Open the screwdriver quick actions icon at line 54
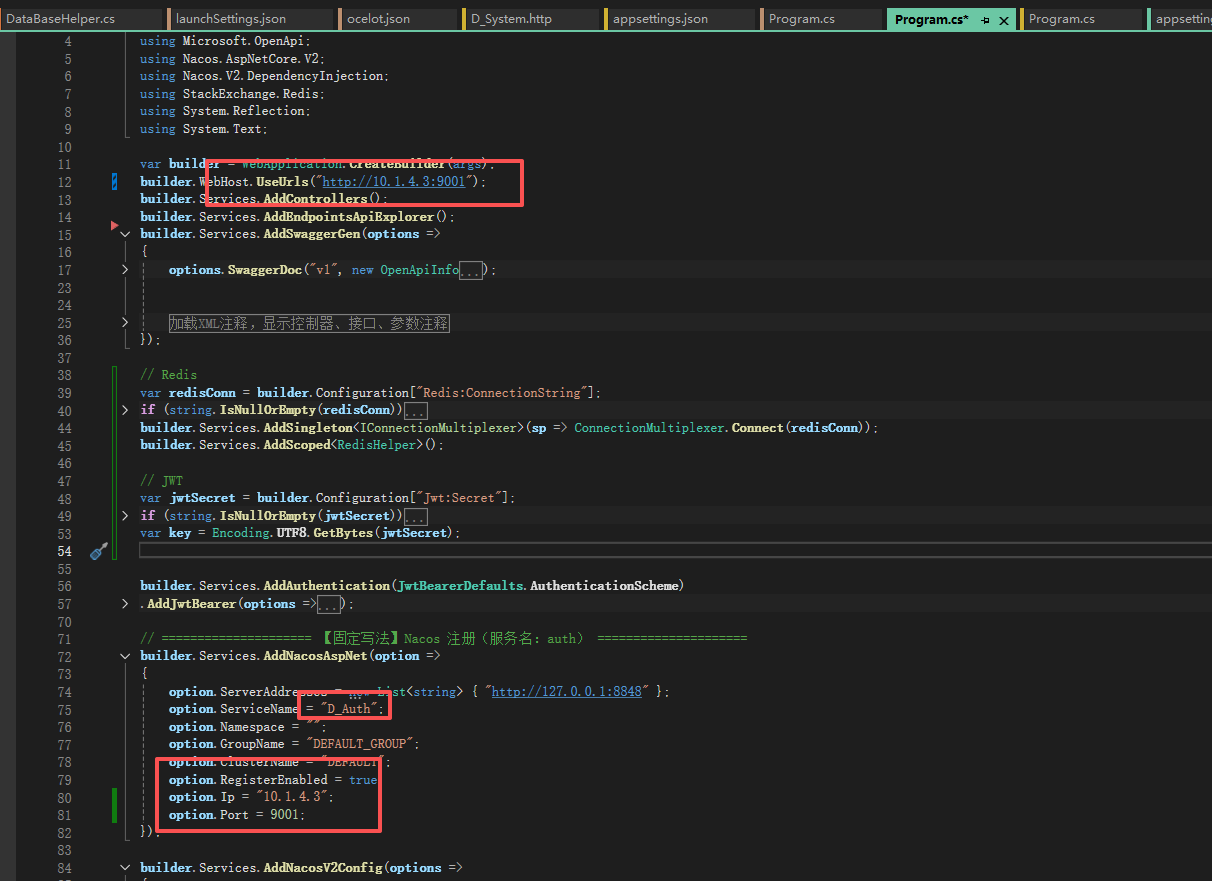This screenshot has width=1212, height=881. (98, 551)
